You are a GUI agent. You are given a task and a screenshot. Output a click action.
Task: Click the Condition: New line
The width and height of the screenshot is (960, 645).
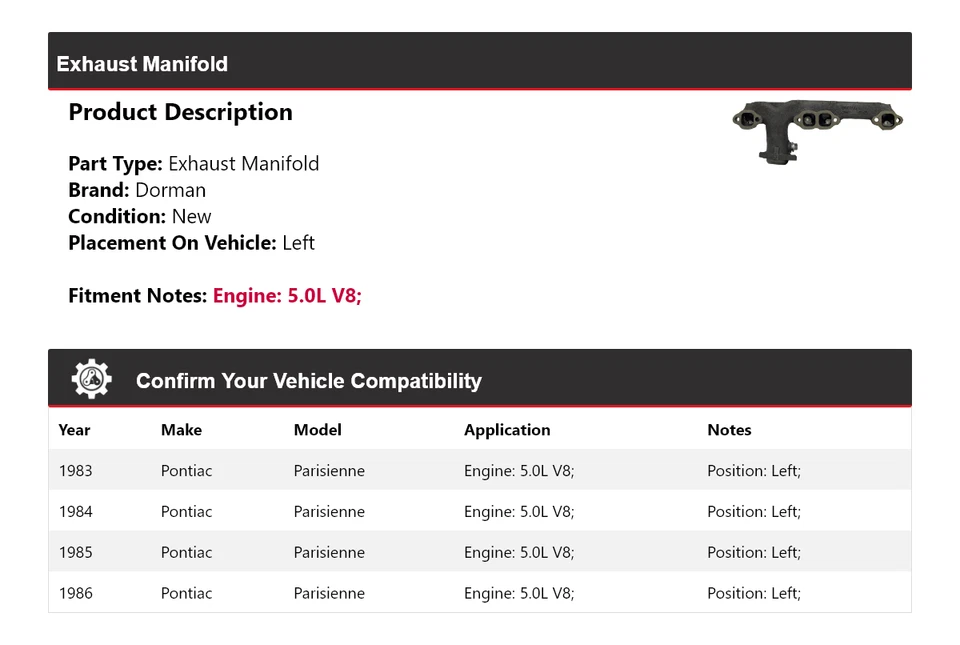tap(140, 216)
